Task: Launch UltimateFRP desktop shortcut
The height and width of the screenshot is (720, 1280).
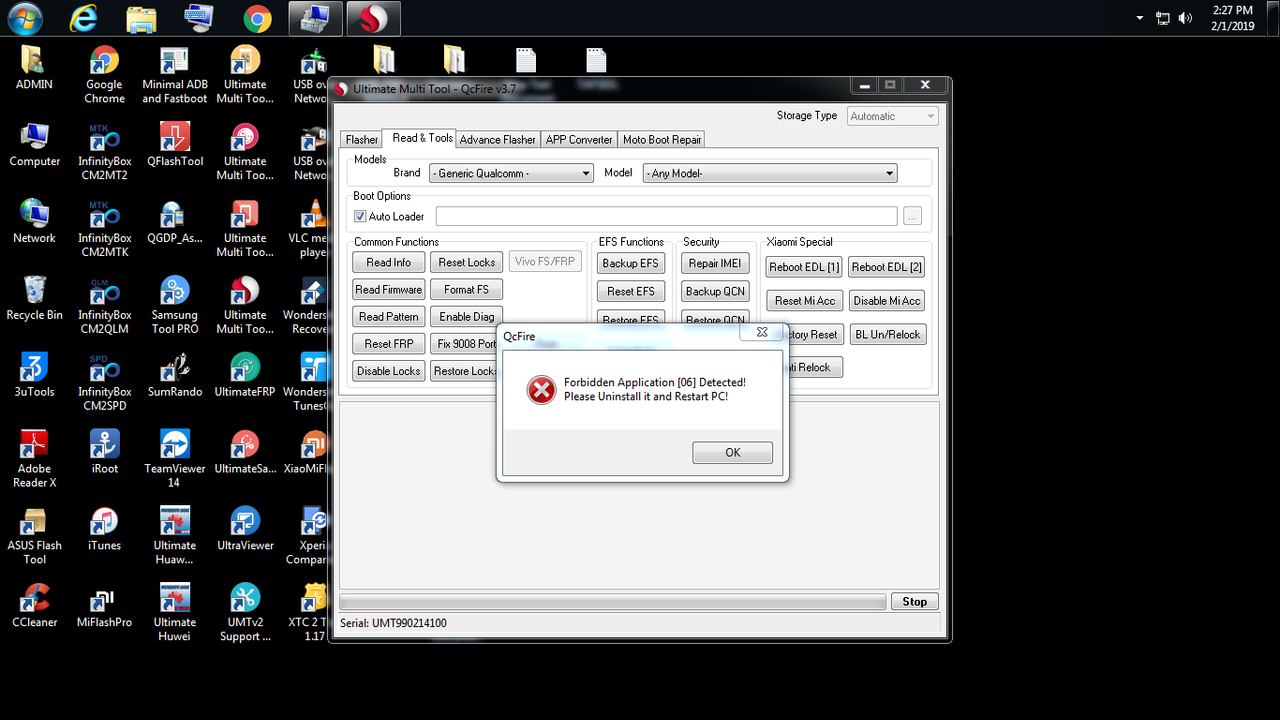Action: coord(245,375)
